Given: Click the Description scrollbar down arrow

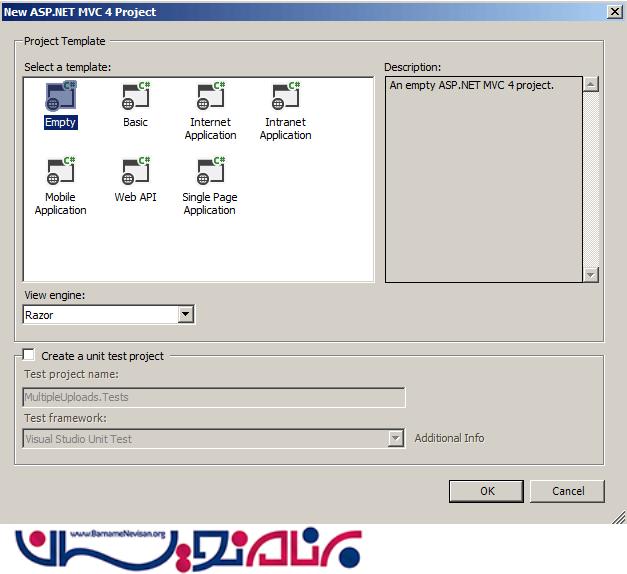Looking at the screenshot, I should click(591, 274).
